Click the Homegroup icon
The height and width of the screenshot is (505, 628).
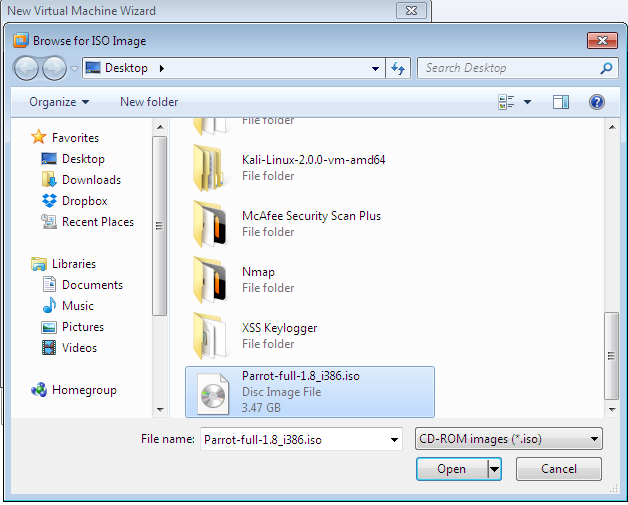point(39,390)
